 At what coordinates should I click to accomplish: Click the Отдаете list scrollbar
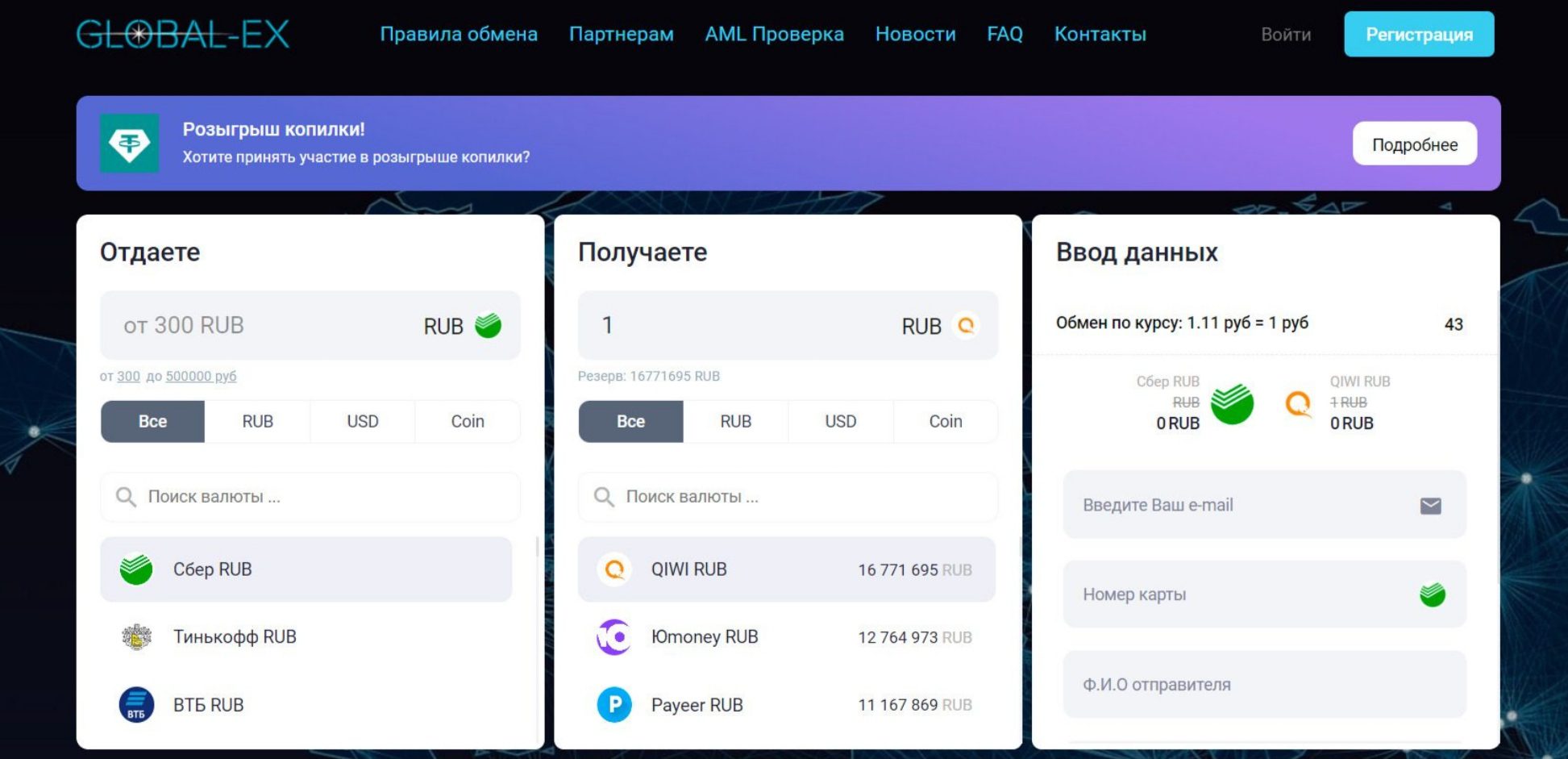click(x=538, y=548)
